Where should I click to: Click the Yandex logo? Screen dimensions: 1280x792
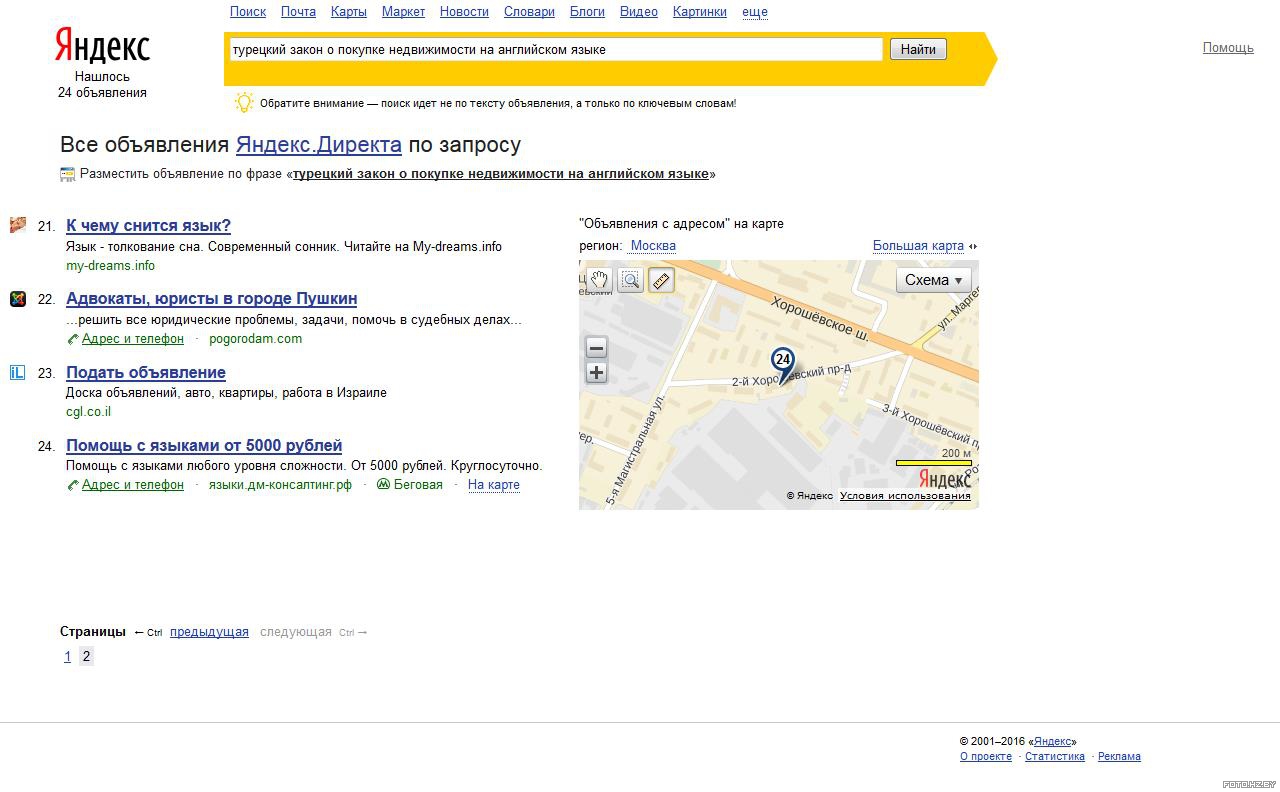coord(102,46)
